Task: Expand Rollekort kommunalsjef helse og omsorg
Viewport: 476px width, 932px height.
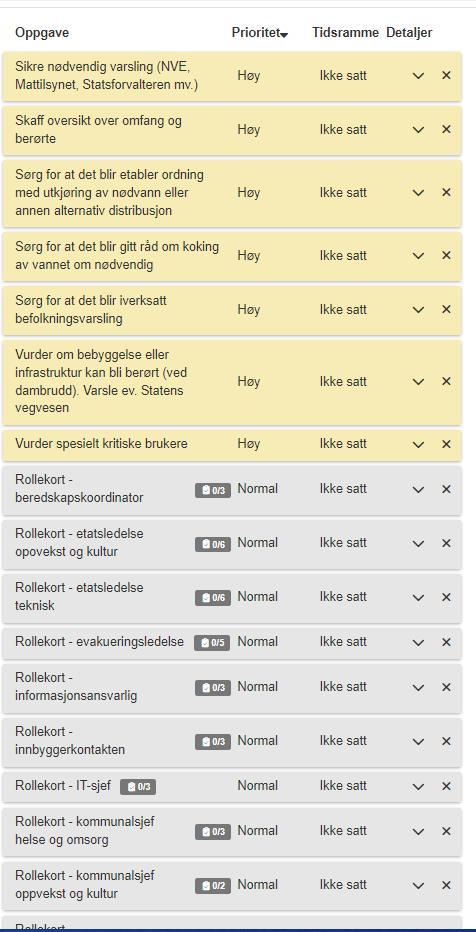Action: (x=418, y=831)
